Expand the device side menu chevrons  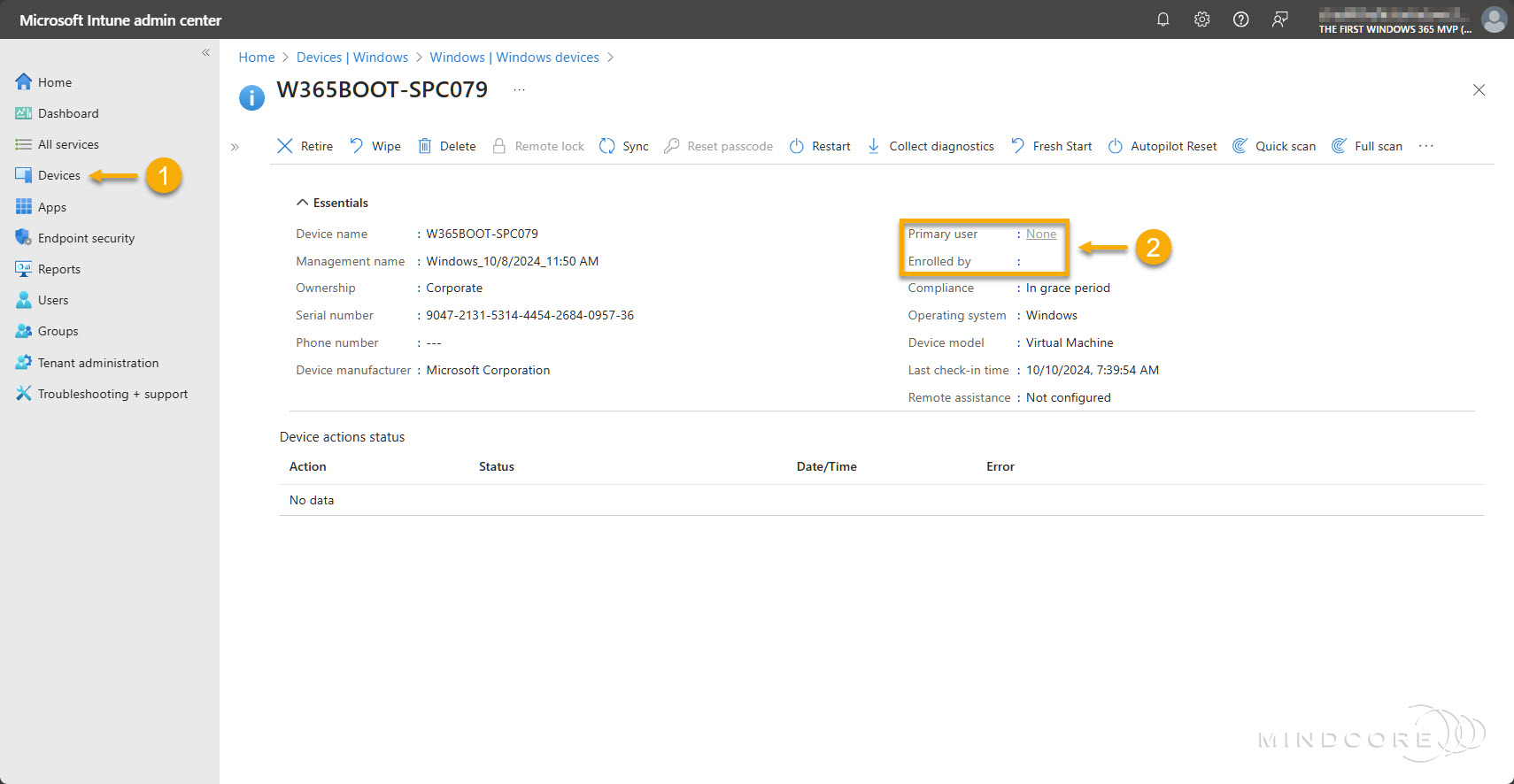(235, 147)
